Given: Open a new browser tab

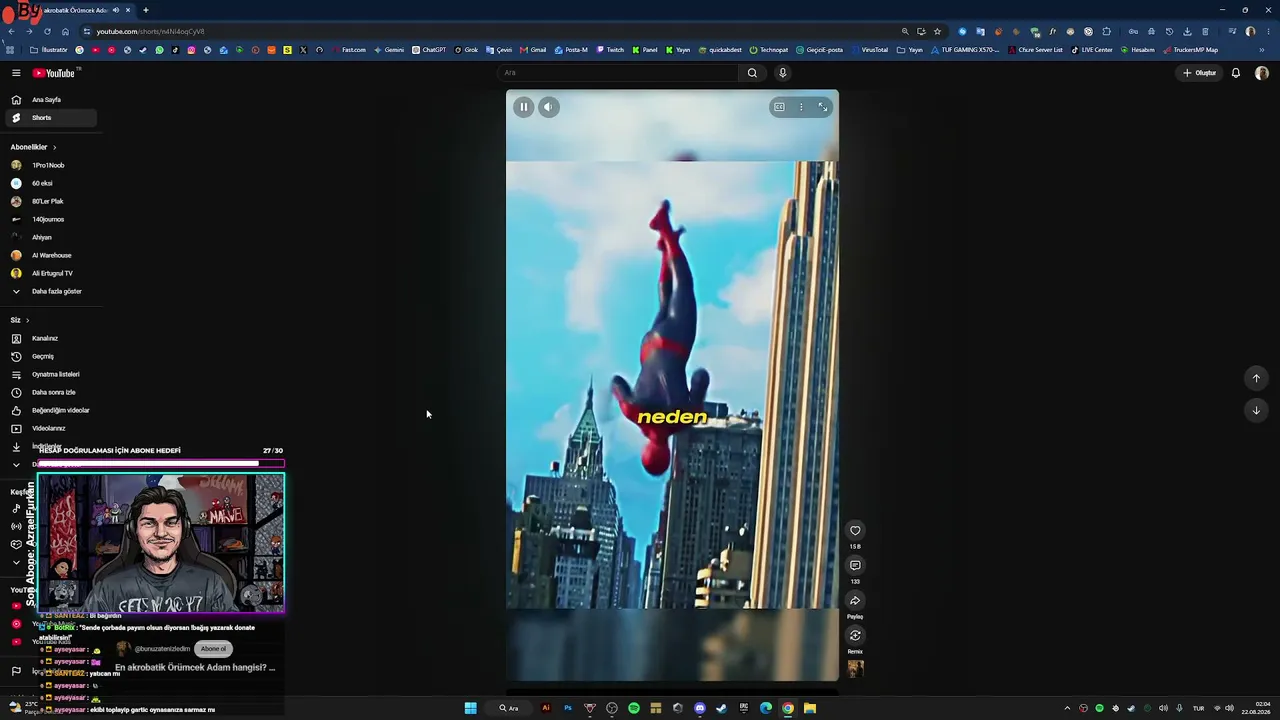Looking at the screenshot, I should pyautogui.click(x=145, y=10).
